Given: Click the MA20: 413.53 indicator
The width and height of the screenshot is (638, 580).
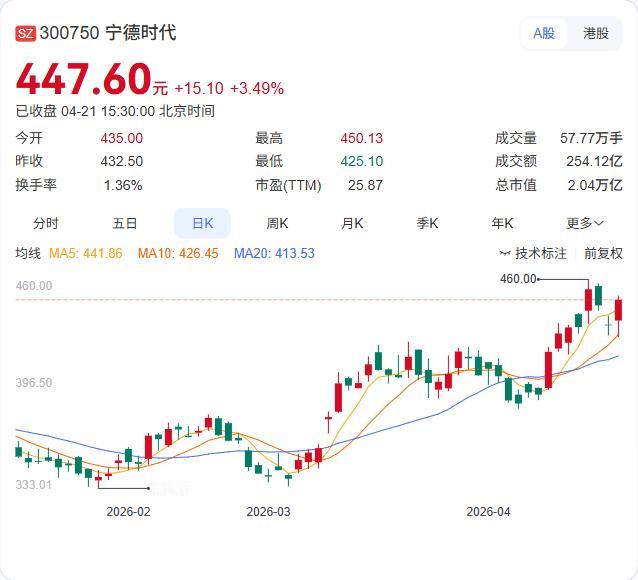Looking at the screenshot, I should pyautogui.click(x=274, y=253).
